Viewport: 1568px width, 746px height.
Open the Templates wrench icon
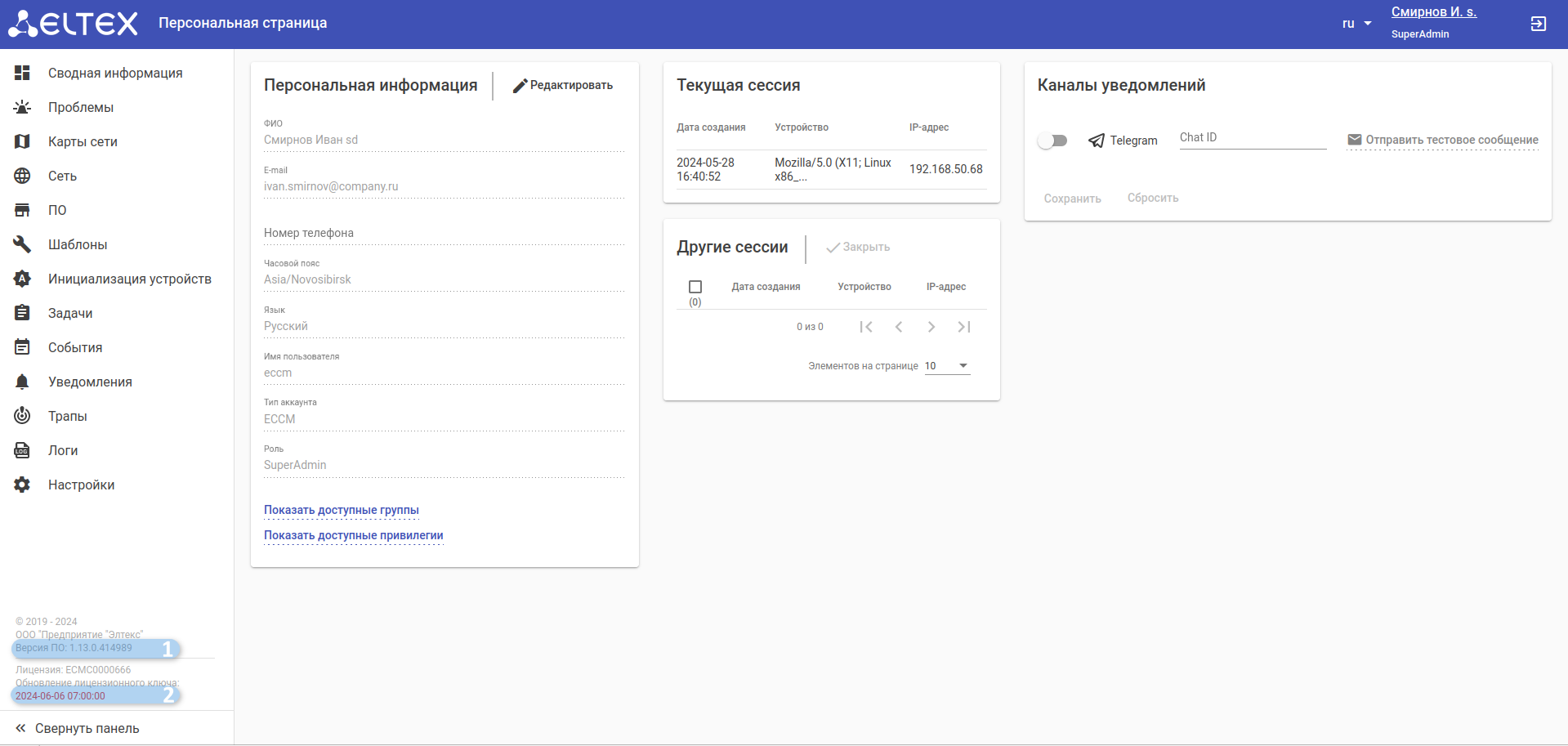pyautogui.click(x=22, y=244)
